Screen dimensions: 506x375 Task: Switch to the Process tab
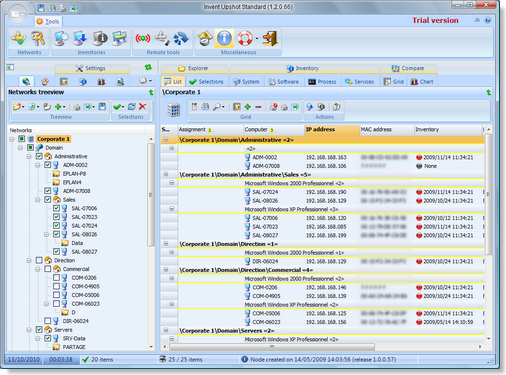click(x=322, y=82)
